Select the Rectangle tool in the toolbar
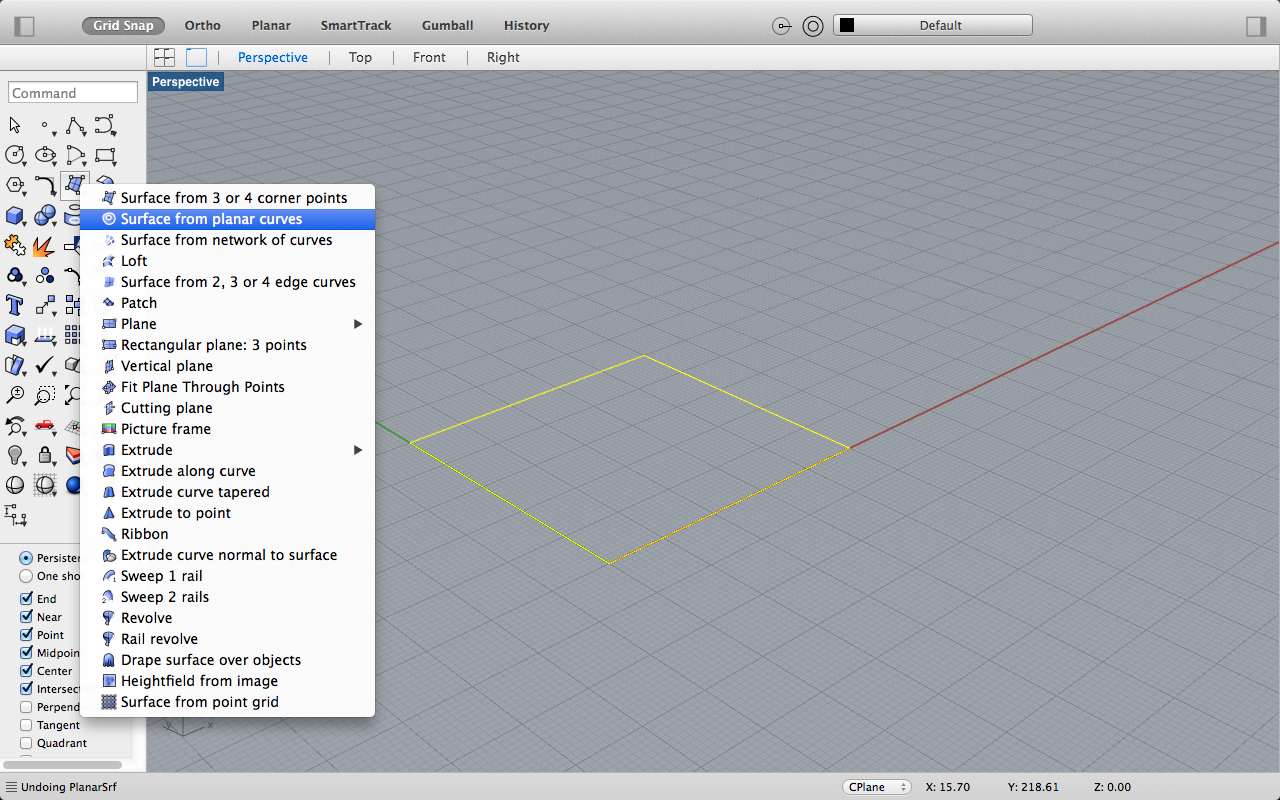The width and height of the screenshot is (1280, 800). (105, 155)
